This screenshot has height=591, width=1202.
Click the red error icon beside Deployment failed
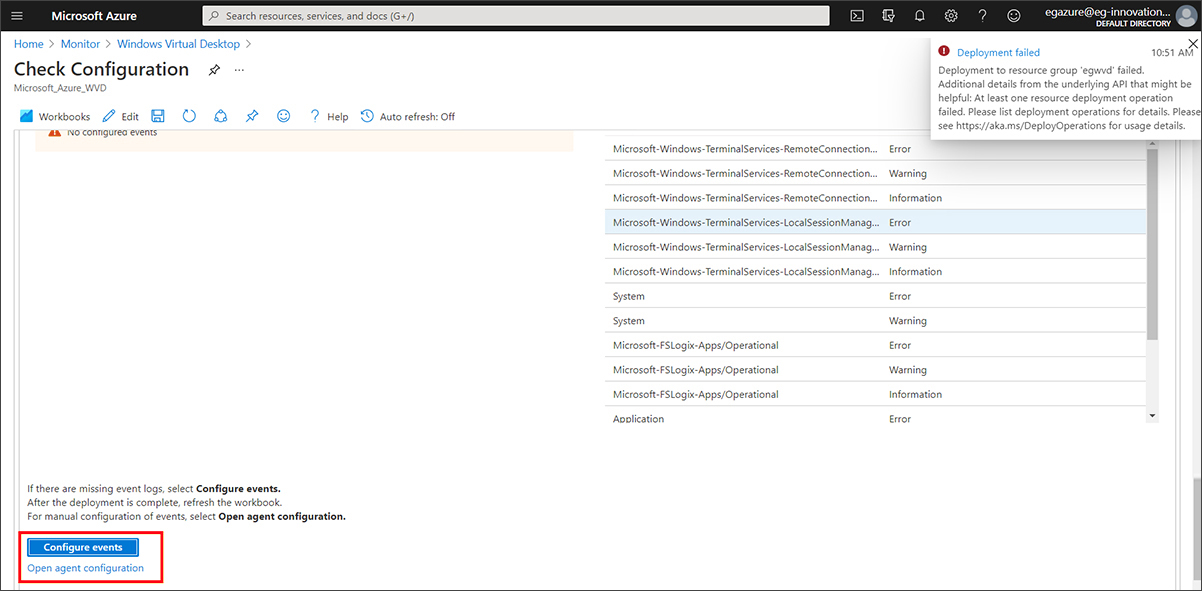[943, 52]
